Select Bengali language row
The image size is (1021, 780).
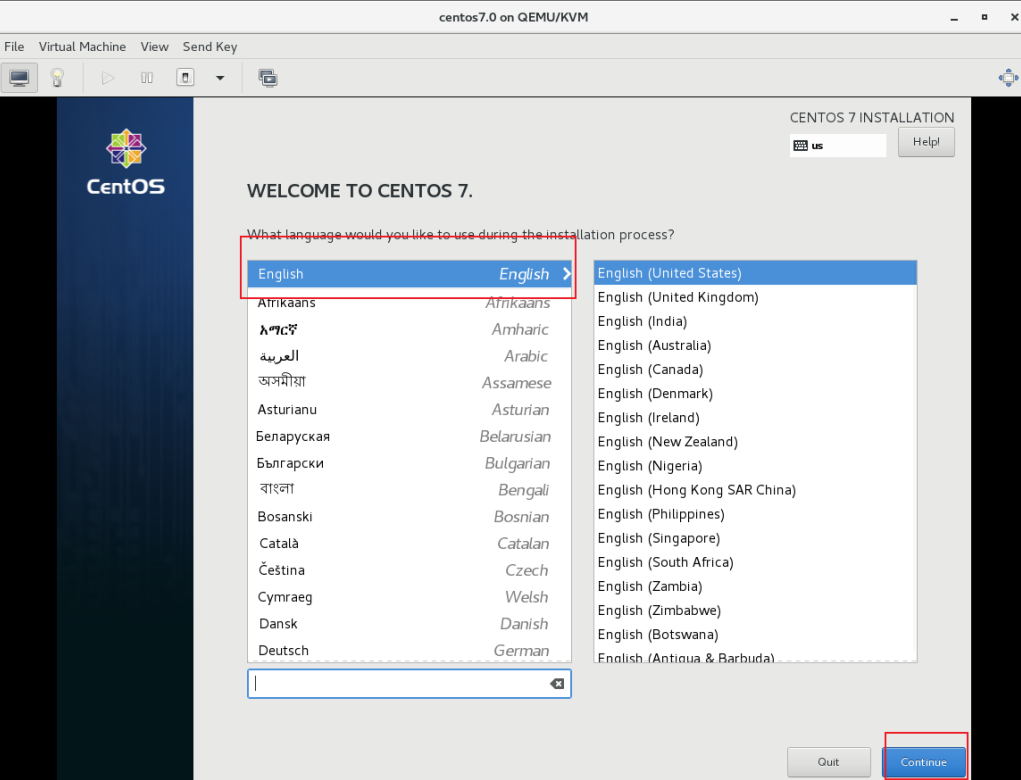coord(410,490)
